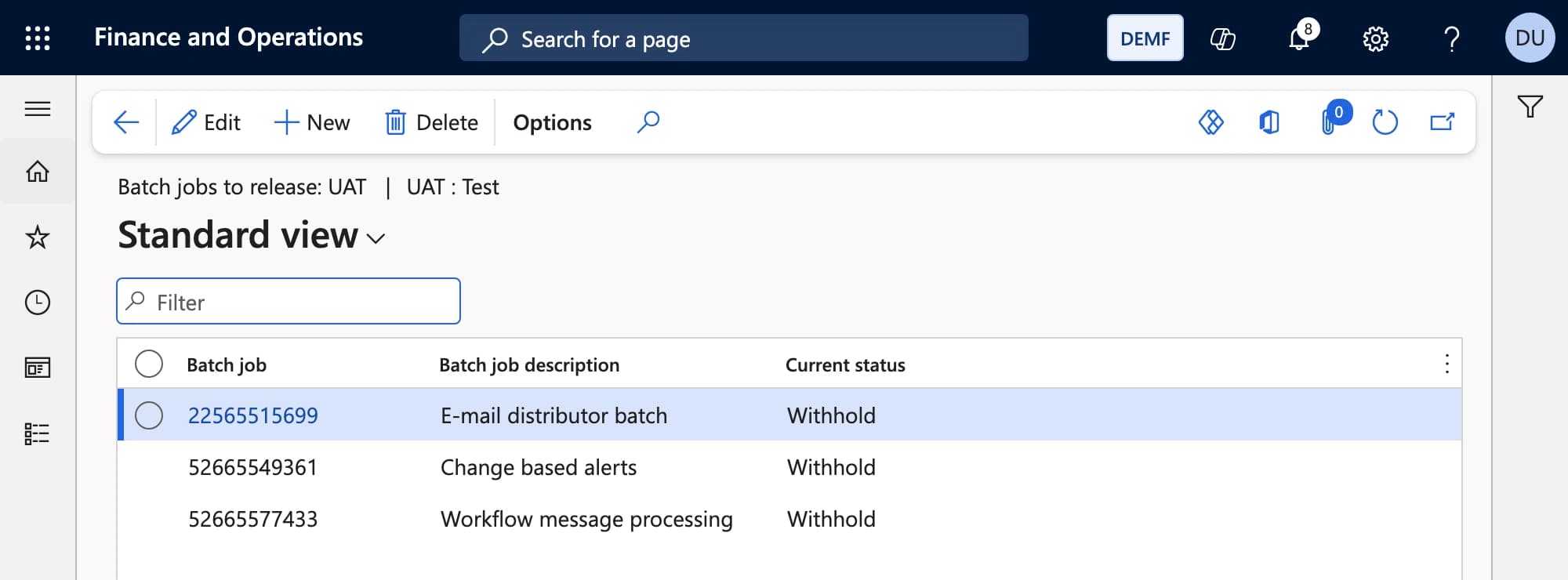Click the Edit button in the action pane
1568x580 pixels.
(x=205, y=122)
